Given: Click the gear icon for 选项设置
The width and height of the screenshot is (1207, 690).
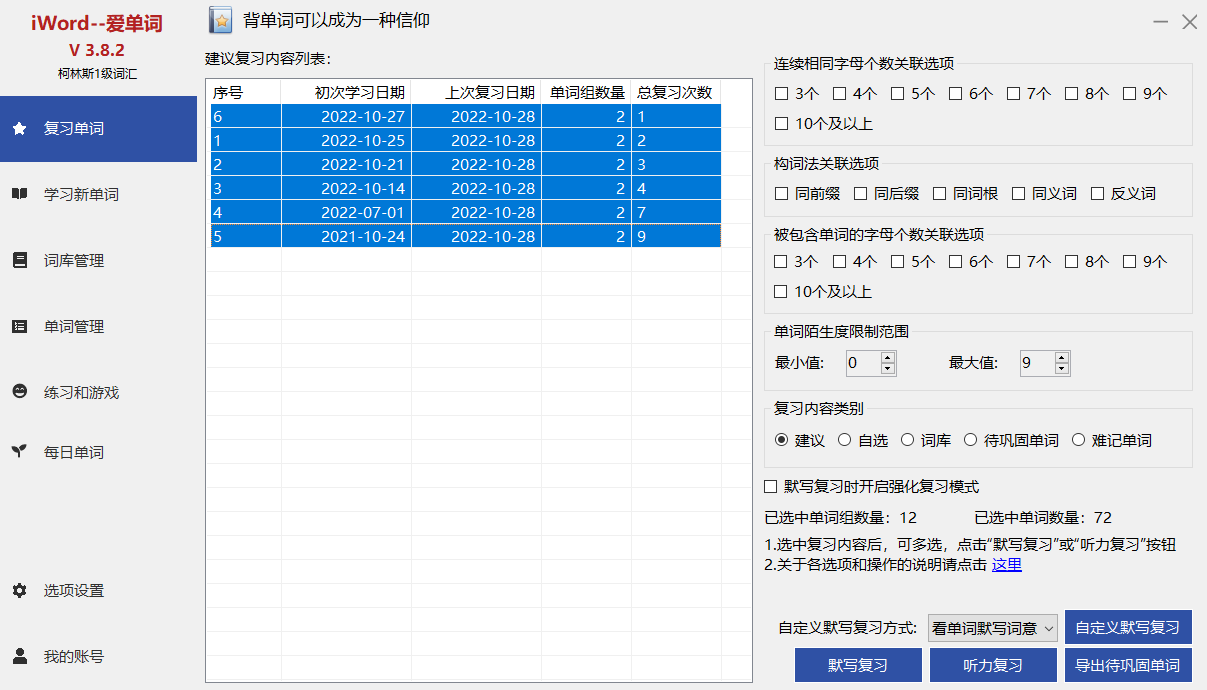Looking at the screenshot, I should tap(19, 591).
